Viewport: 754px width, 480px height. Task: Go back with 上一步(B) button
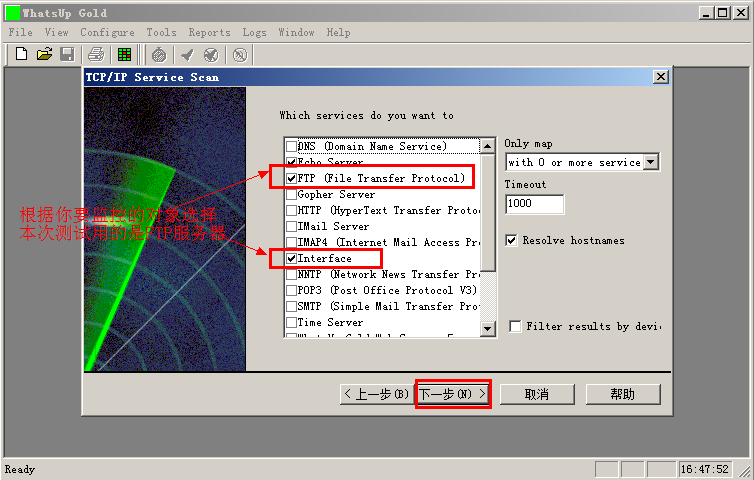pyautogui.click(x=377, y=394)
